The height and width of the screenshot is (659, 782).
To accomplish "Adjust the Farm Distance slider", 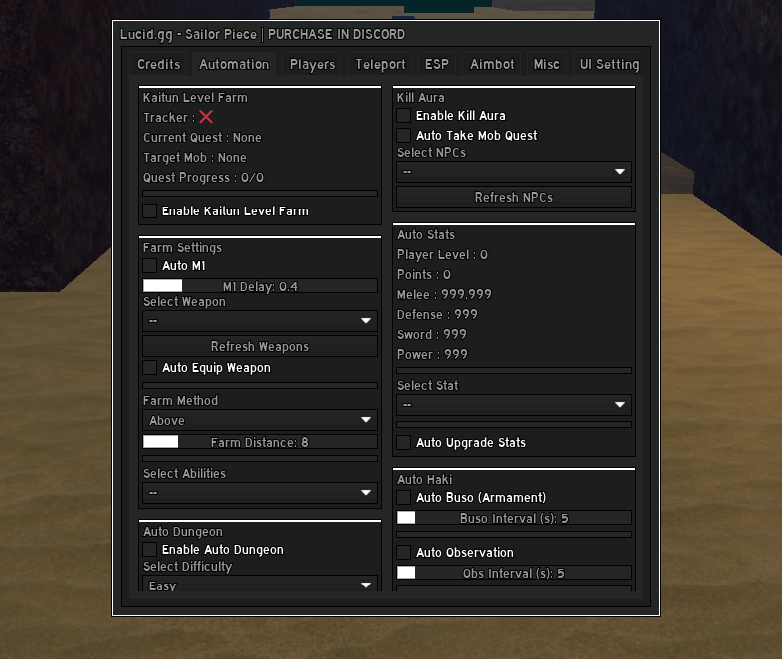I will (x=260, y=442).
